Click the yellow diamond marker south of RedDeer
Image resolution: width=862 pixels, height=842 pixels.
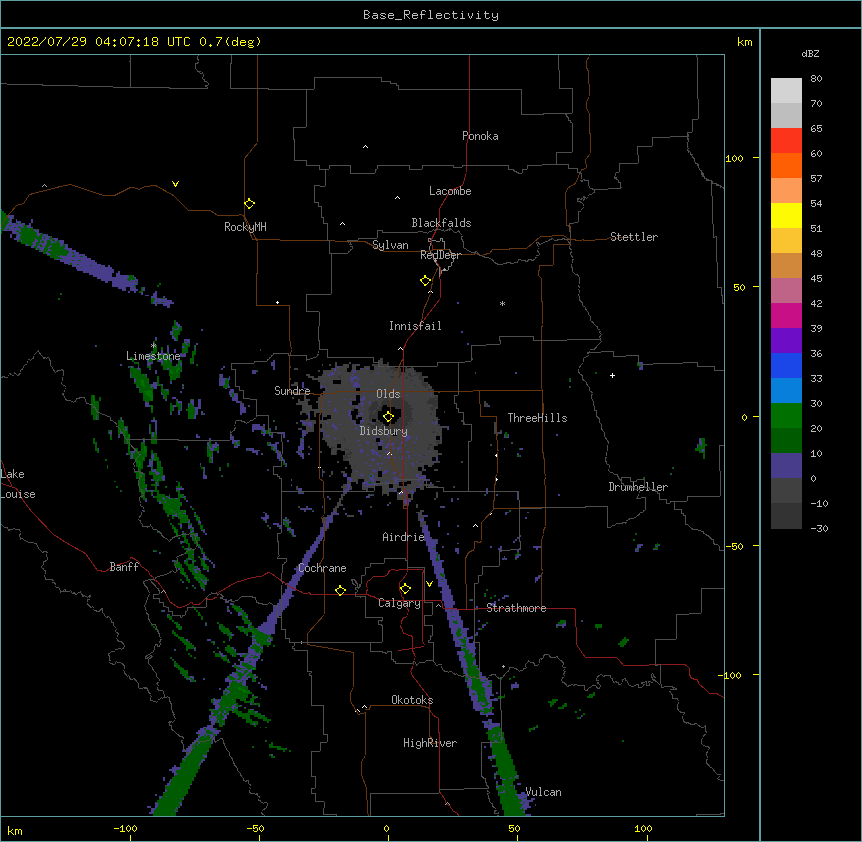(x=426, y=281)
